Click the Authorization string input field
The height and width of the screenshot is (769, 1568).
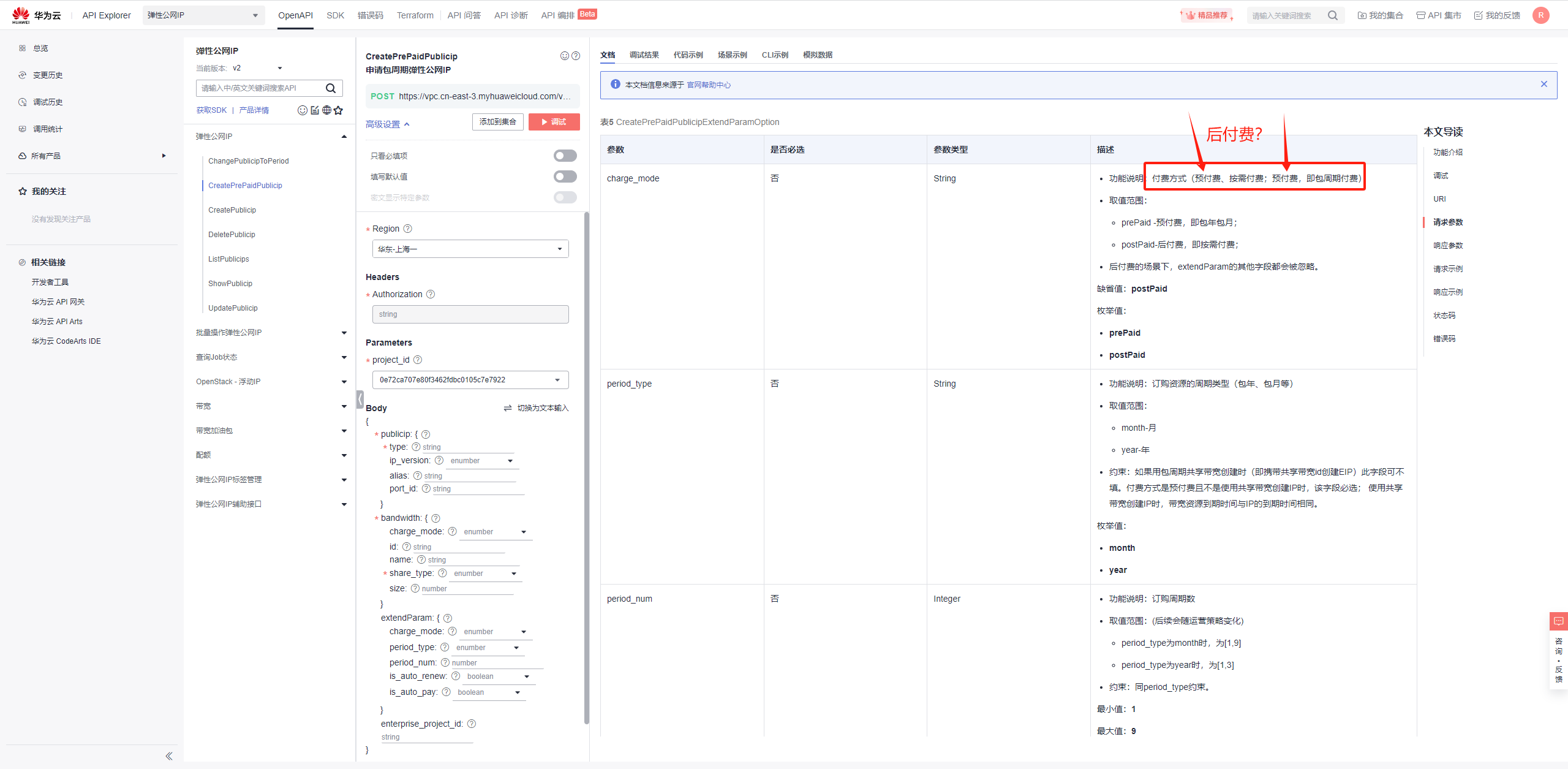point(470,314)
